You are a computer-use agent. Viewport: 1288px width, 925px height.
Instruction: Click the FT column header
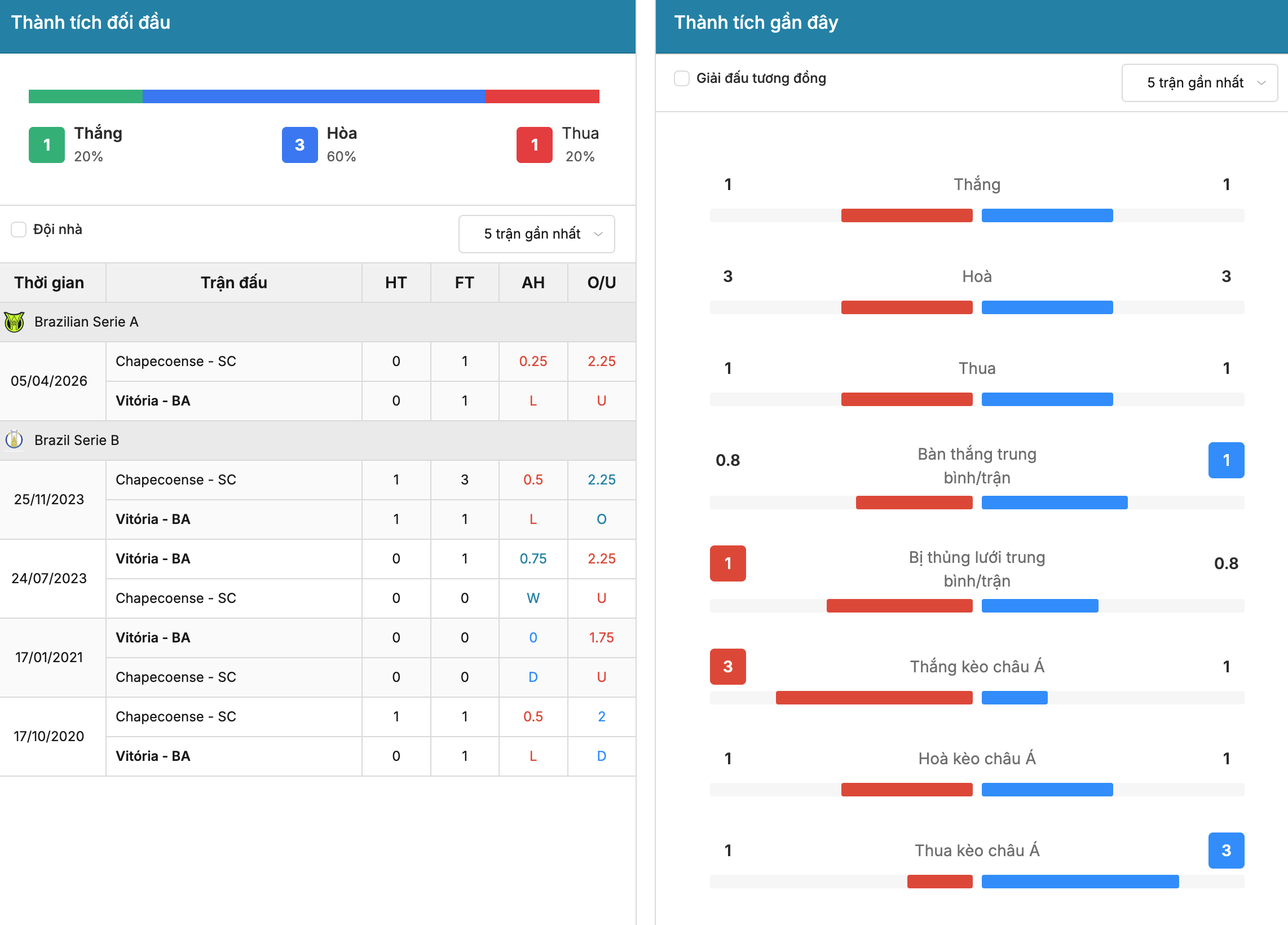465,283
